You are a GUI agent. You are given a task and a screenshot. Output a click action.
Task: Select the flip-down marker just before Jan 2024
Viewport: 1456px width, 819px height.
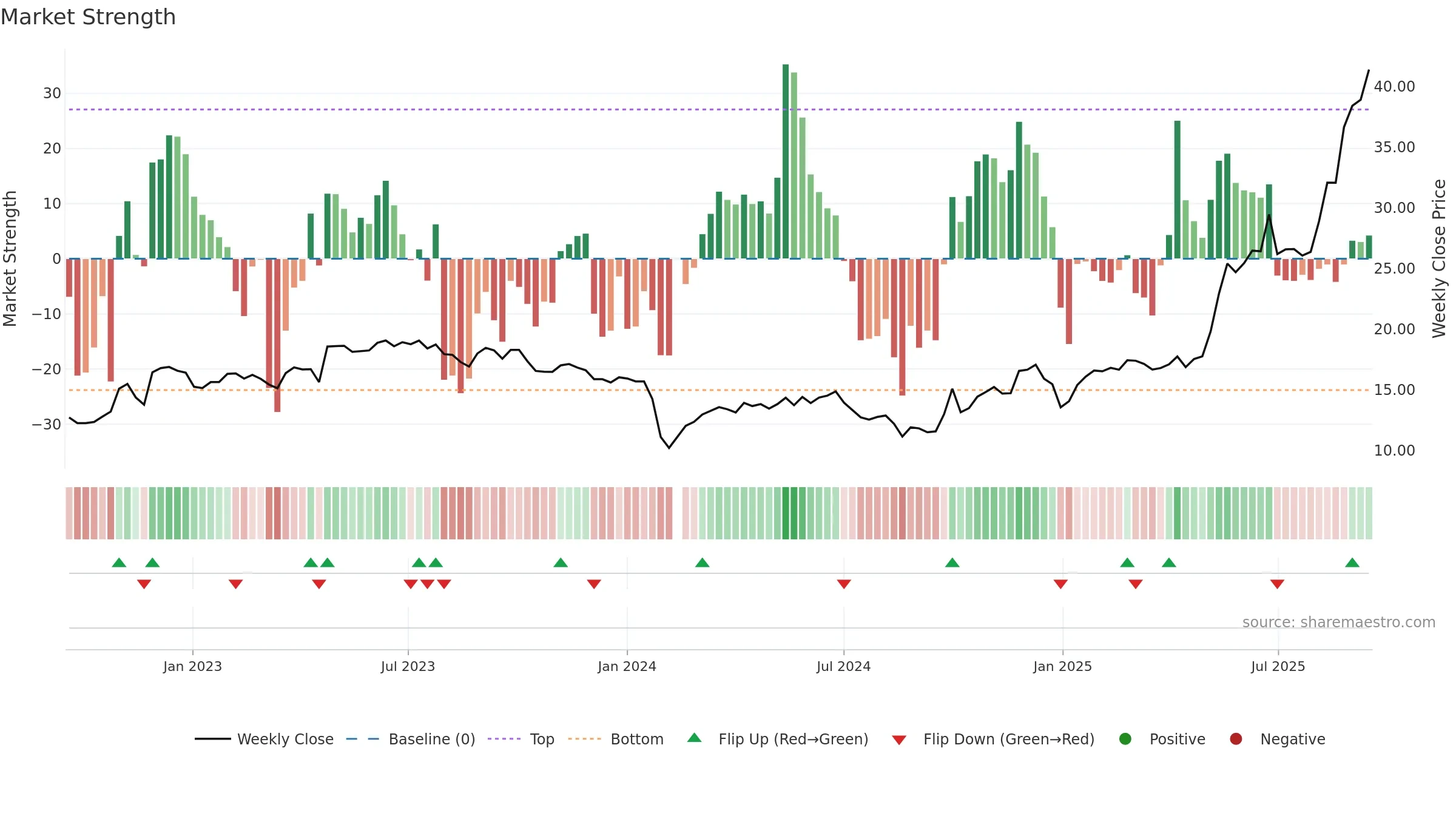(594, 584)
